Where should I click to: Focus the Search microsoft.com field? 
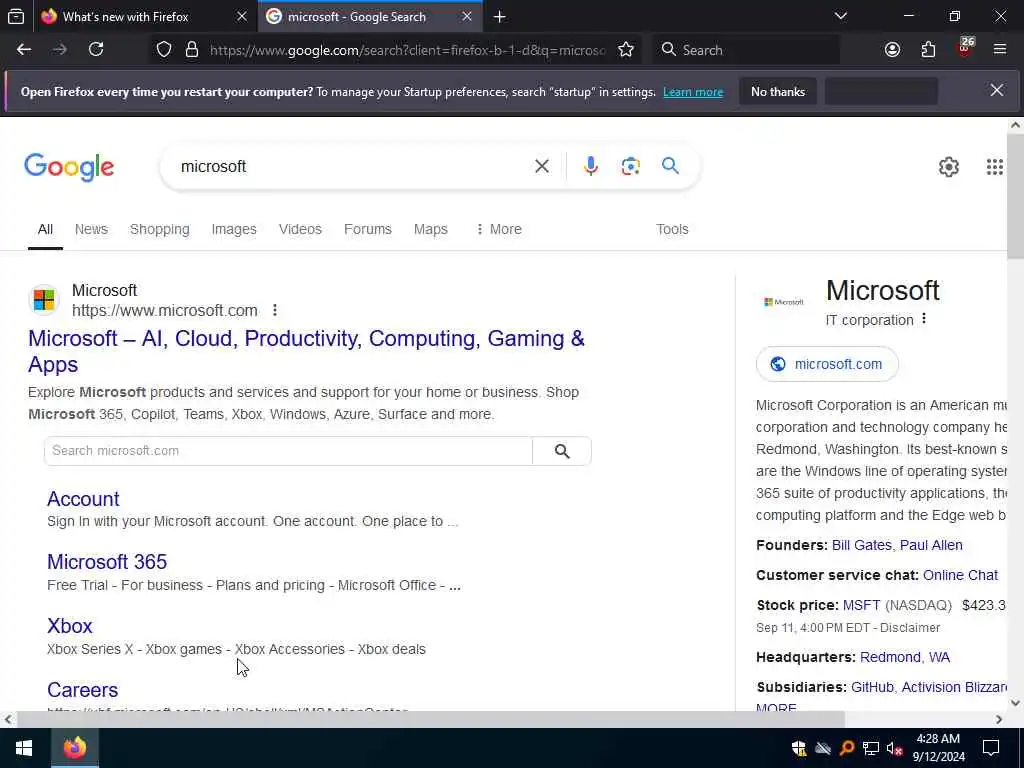click(288, 451)
